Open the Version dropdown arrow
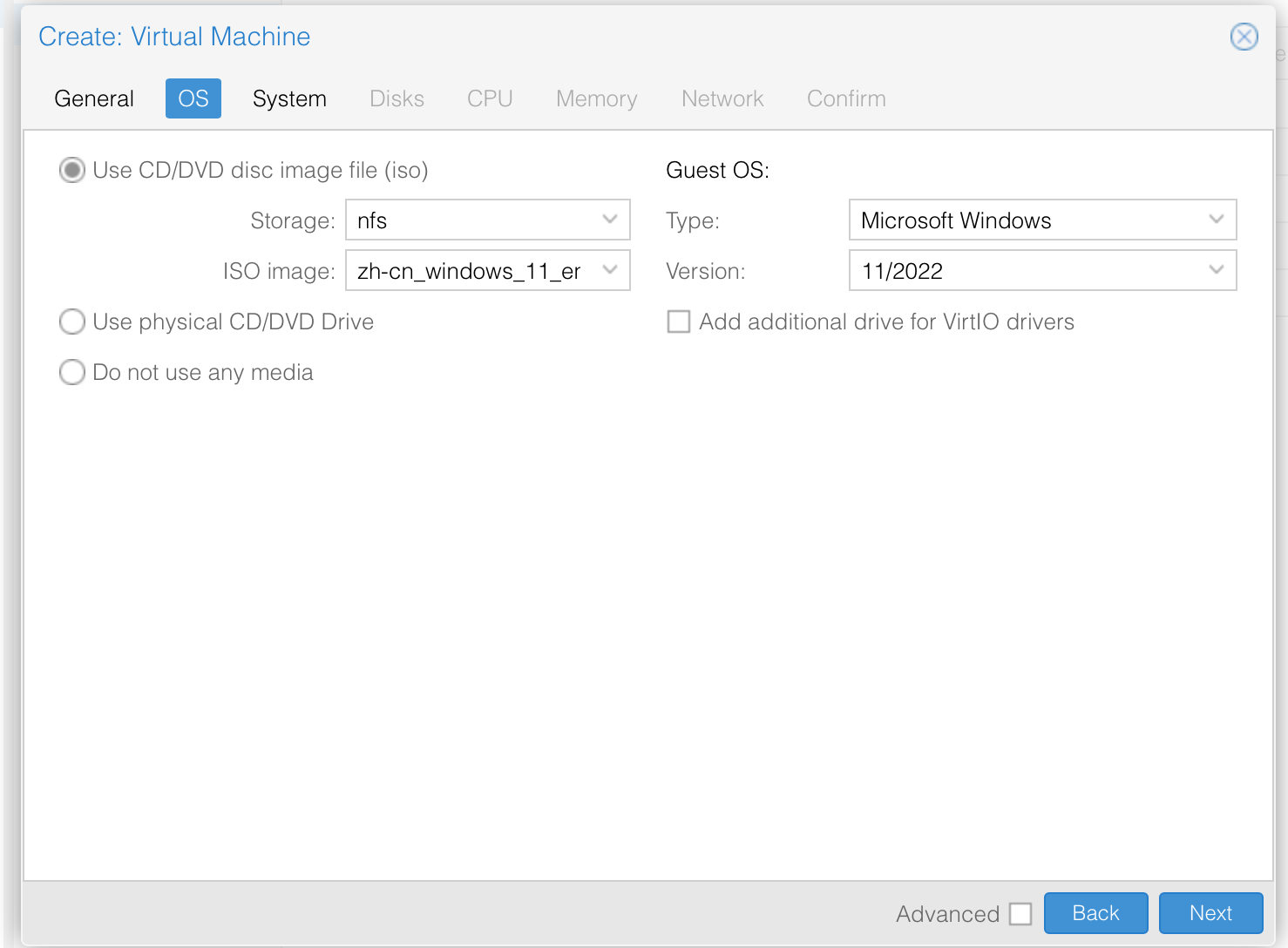1288x948 pixels. [1217, 270]
